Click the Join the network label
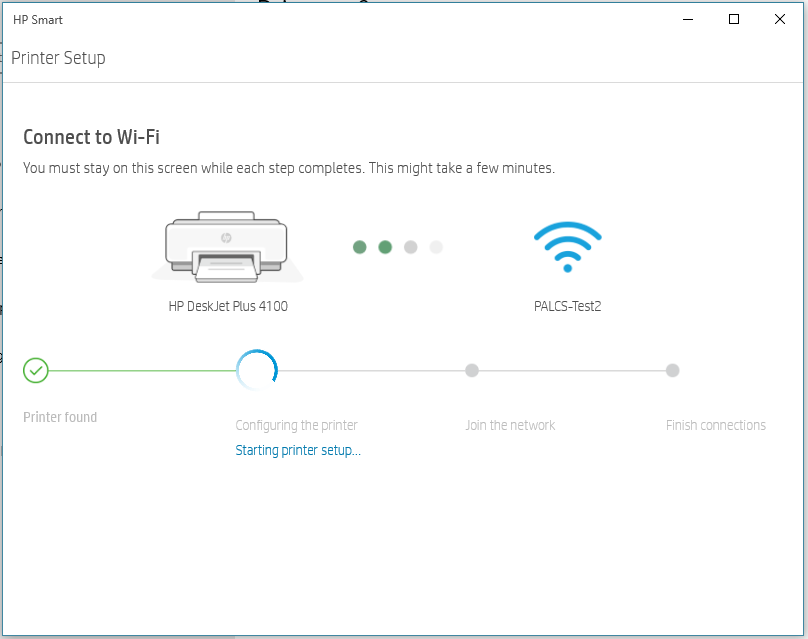Image resolution: width=808 pixels, height=639 pixels. 510,425
